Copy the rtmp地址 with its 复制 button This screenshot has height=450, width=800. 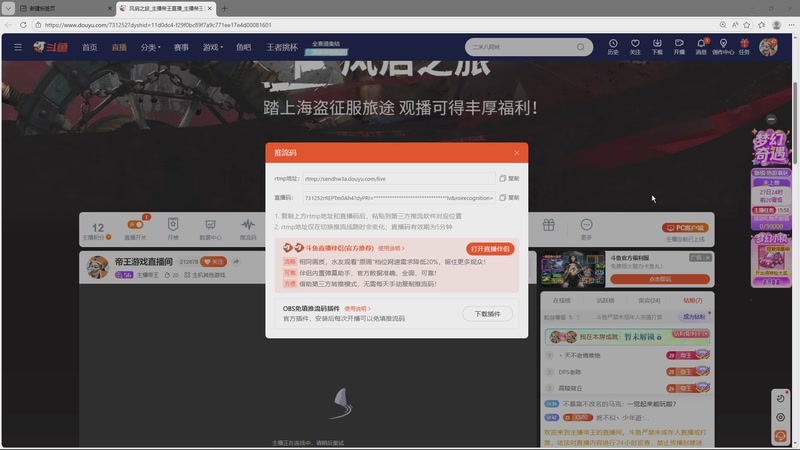[x=509, y=179]
